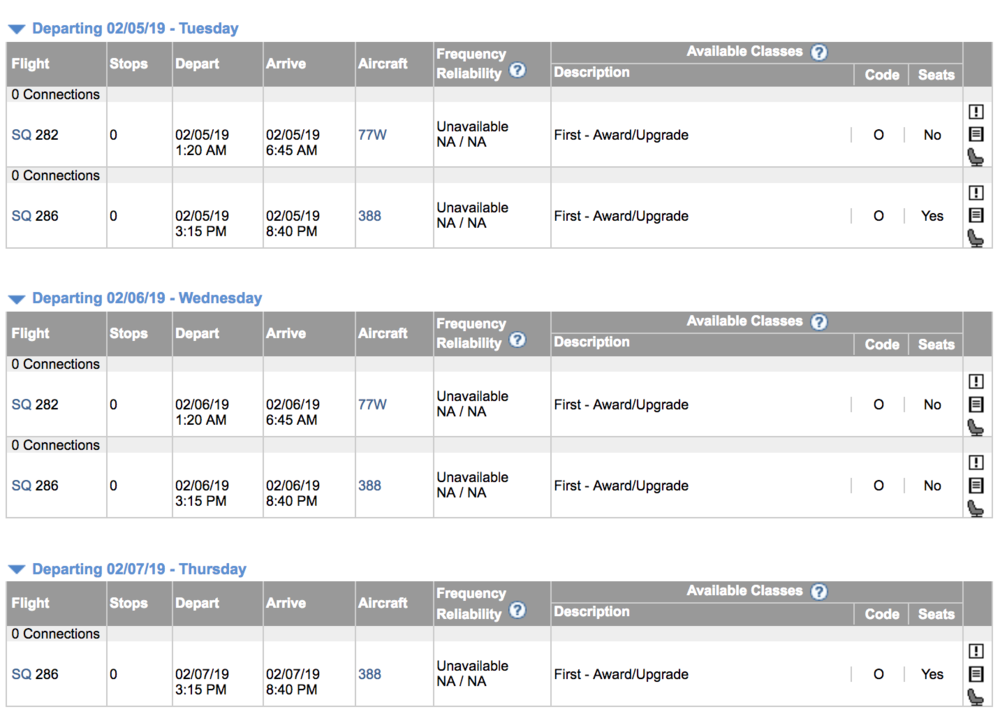Open seat map for SQ 282 on Wednesday
1000x721 pixels.
[976, 427]
